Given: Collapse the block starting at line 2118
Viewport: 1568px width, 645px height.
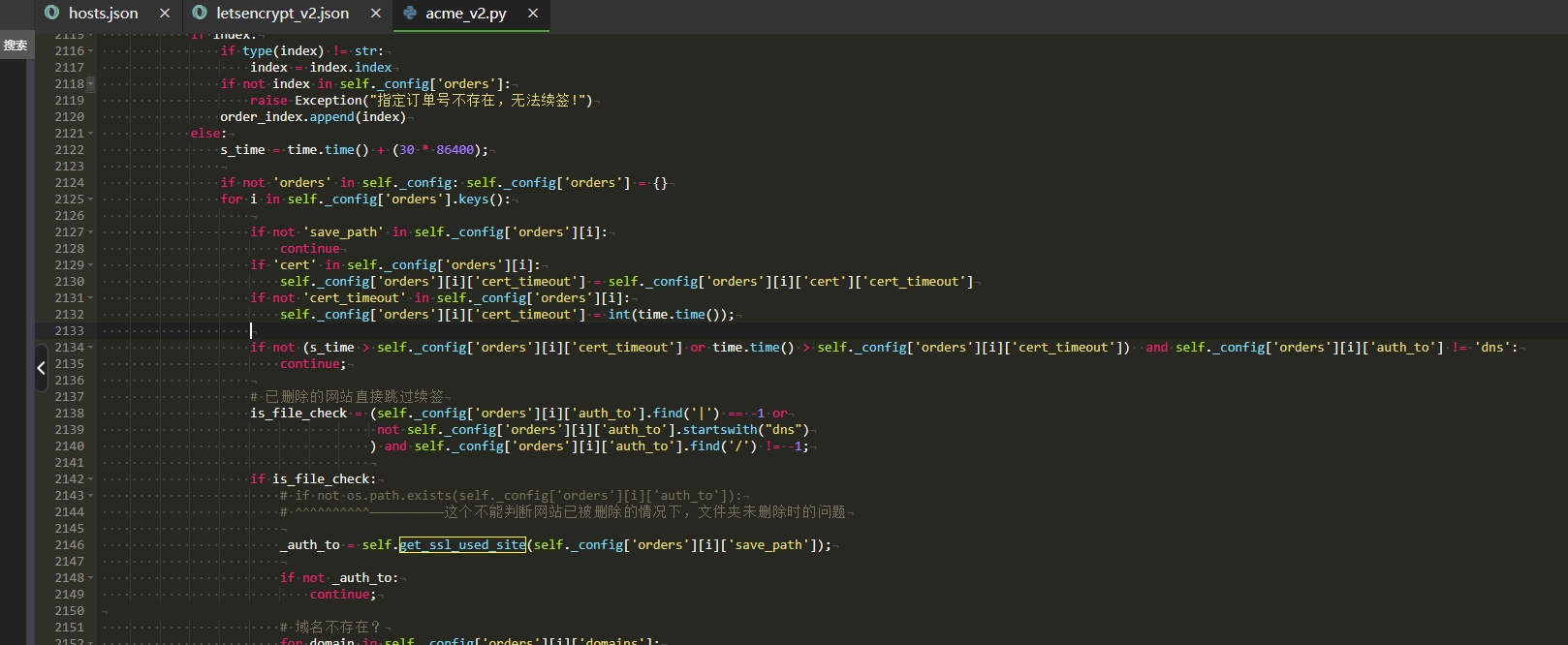Looking at the screenshot, I should click(91, 84).
